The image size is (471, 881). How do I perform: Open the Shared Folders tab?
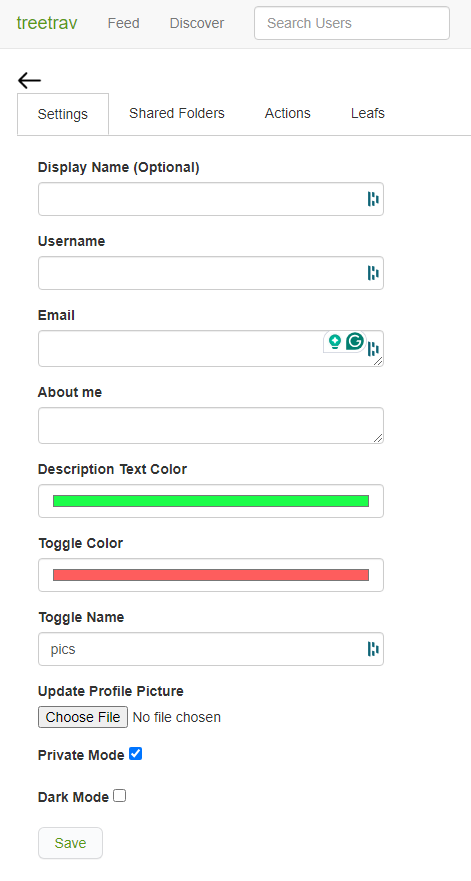click(176, 113)
